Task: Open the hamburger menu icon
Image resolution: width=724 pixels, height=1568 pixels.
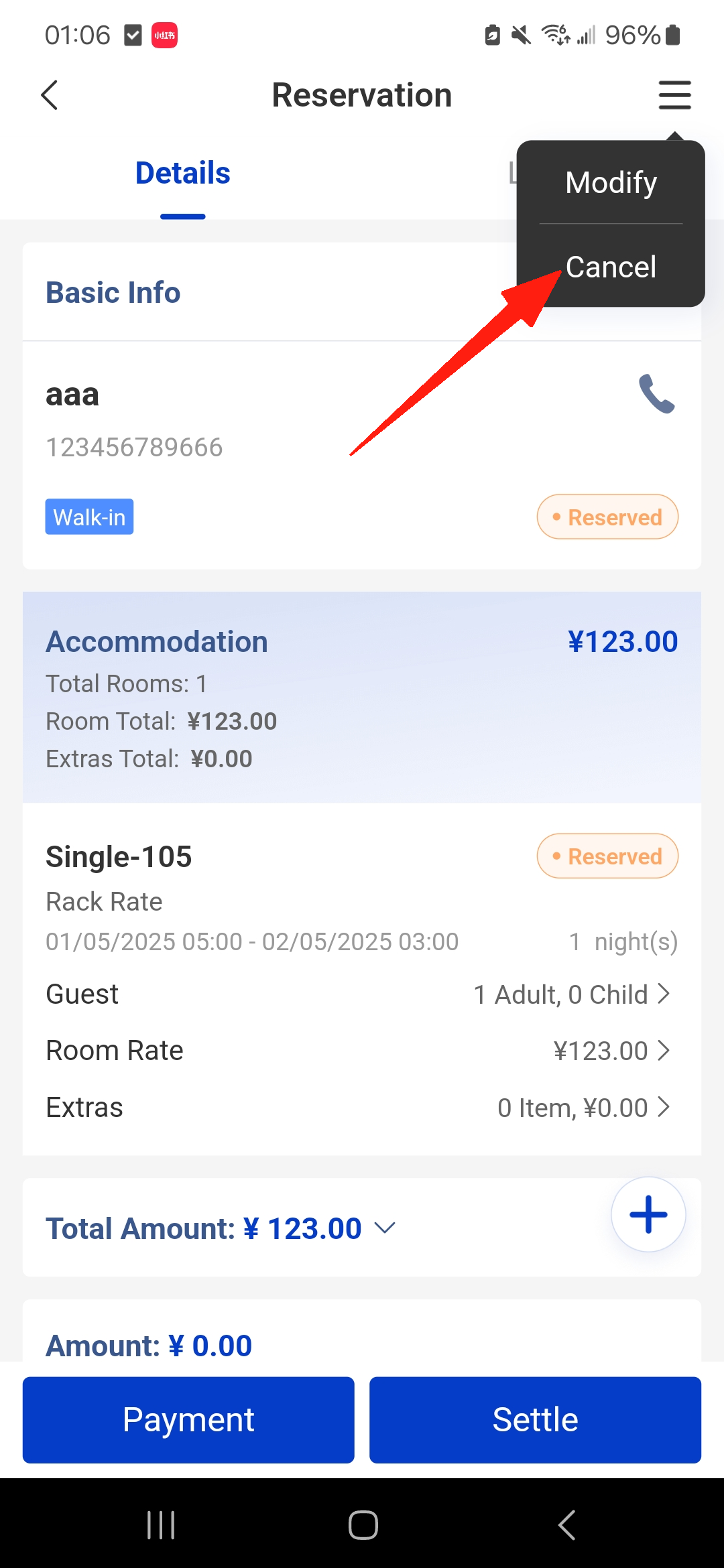Action: 674,95
